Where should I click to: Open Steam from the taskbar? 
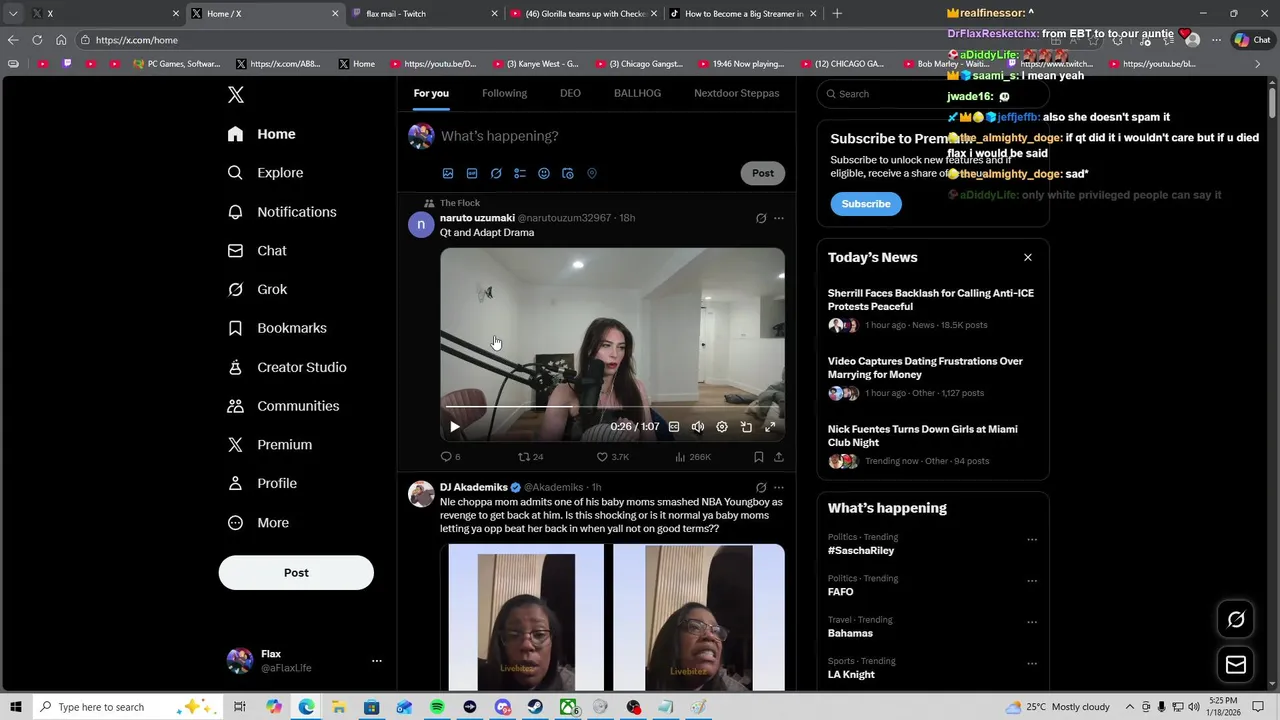click(x=535, y=707)
